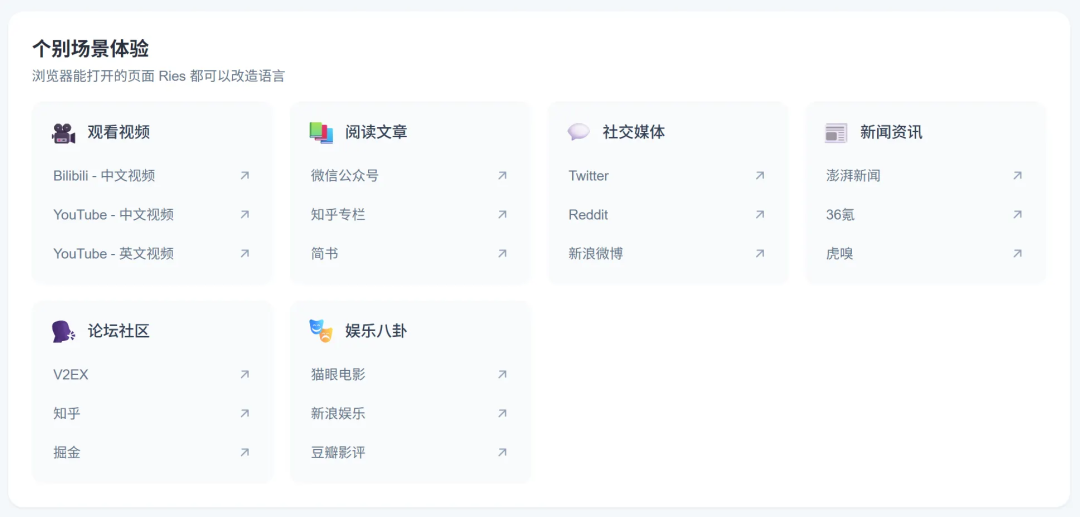Click the speaking head icon beside 论坛社区
The width and height of the screenshot is (1080, 517).
(64, 331)
